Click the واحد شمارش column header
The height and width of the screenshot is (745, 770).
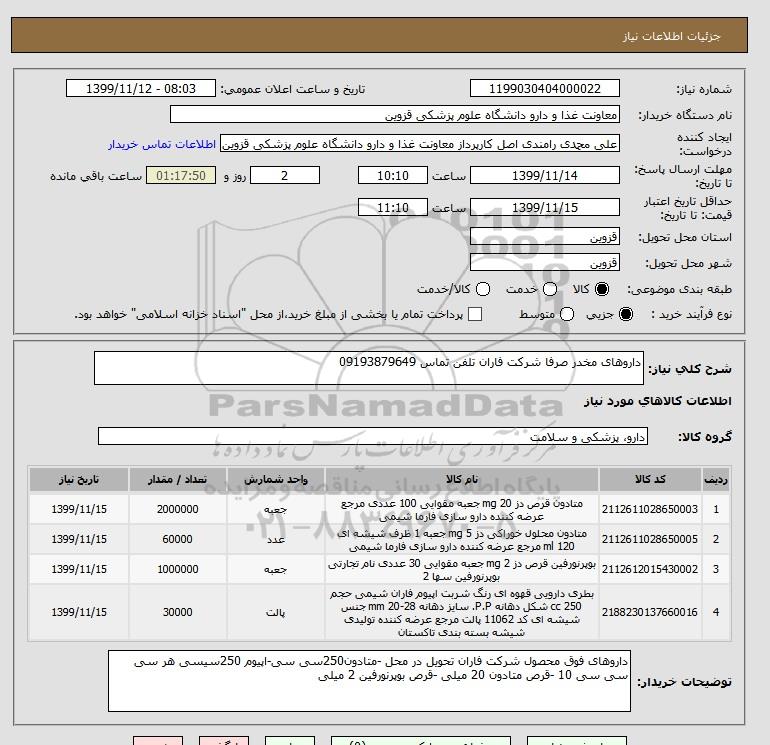coord(275,479)
